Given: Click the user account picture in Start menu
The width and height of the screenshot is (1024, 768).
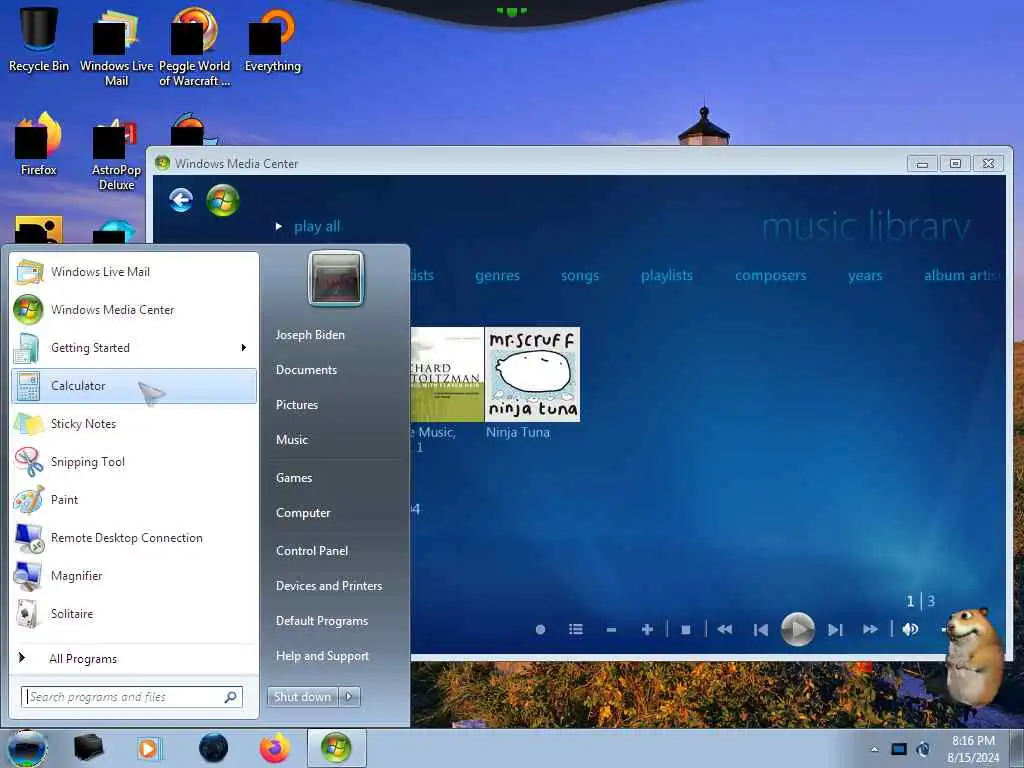Looking at the screenshot, I should (336, 279).
